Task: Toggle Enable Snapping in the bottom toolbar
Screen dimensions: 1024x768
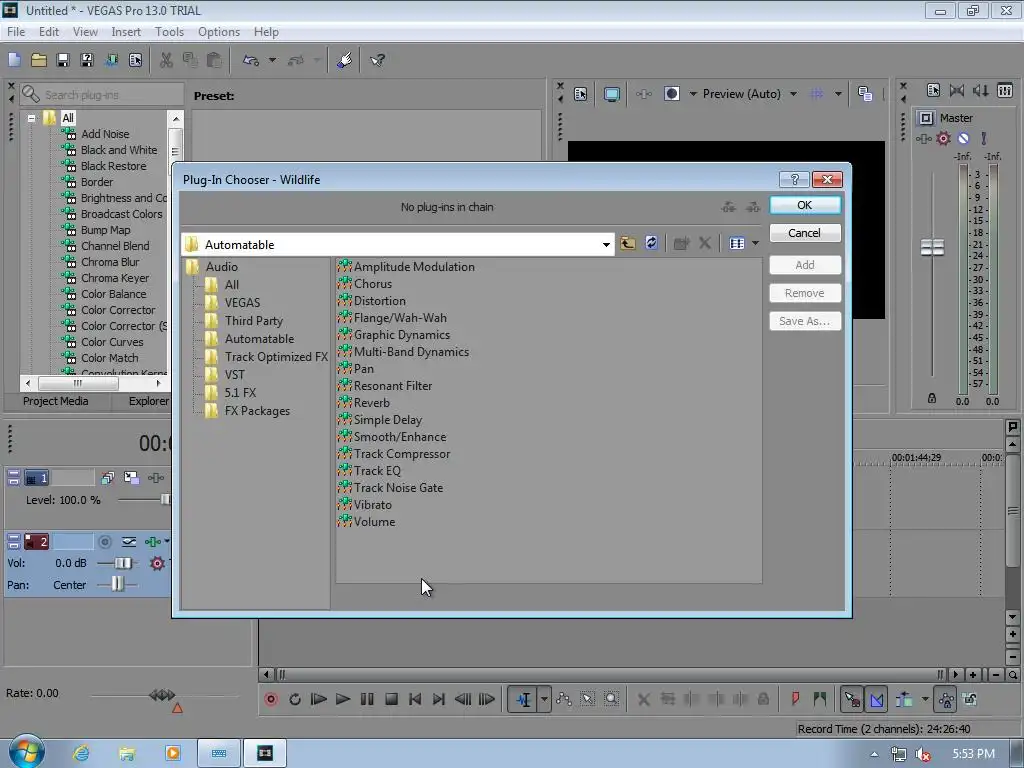Action: (852, 699)
